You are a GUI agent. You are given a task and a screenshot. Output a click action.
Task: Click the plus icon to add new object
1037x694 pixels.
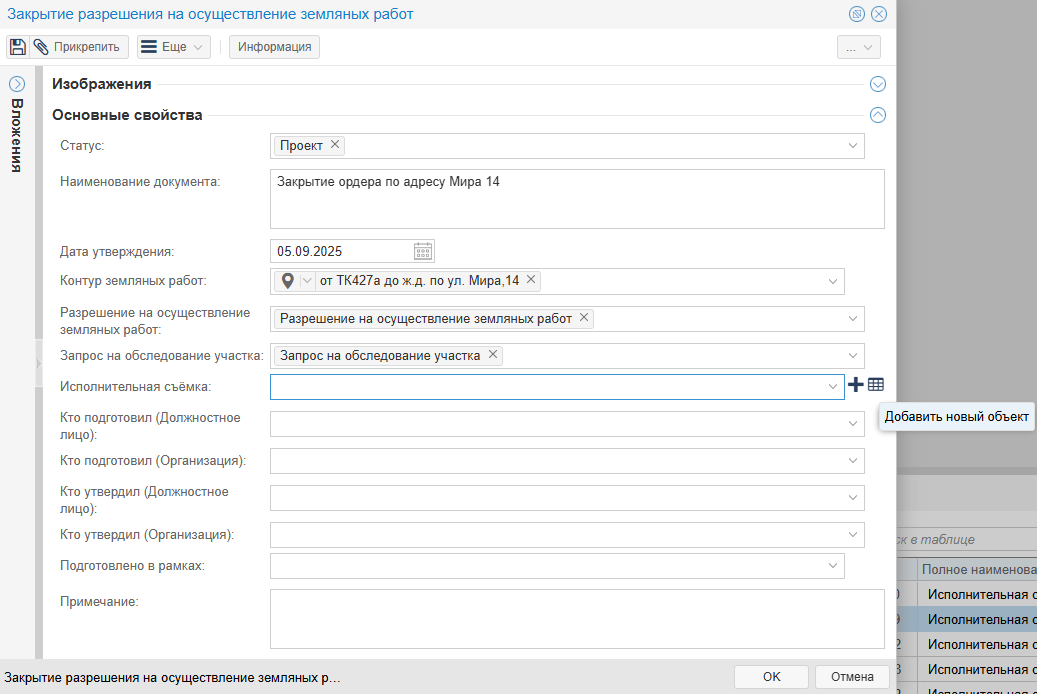pyautogui.click(x=855, y=385)
